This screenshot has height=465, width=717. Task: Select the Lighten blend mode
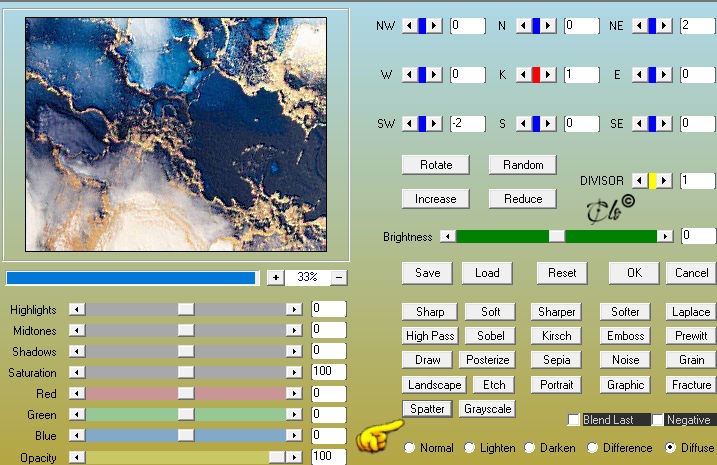pos(469,448)
